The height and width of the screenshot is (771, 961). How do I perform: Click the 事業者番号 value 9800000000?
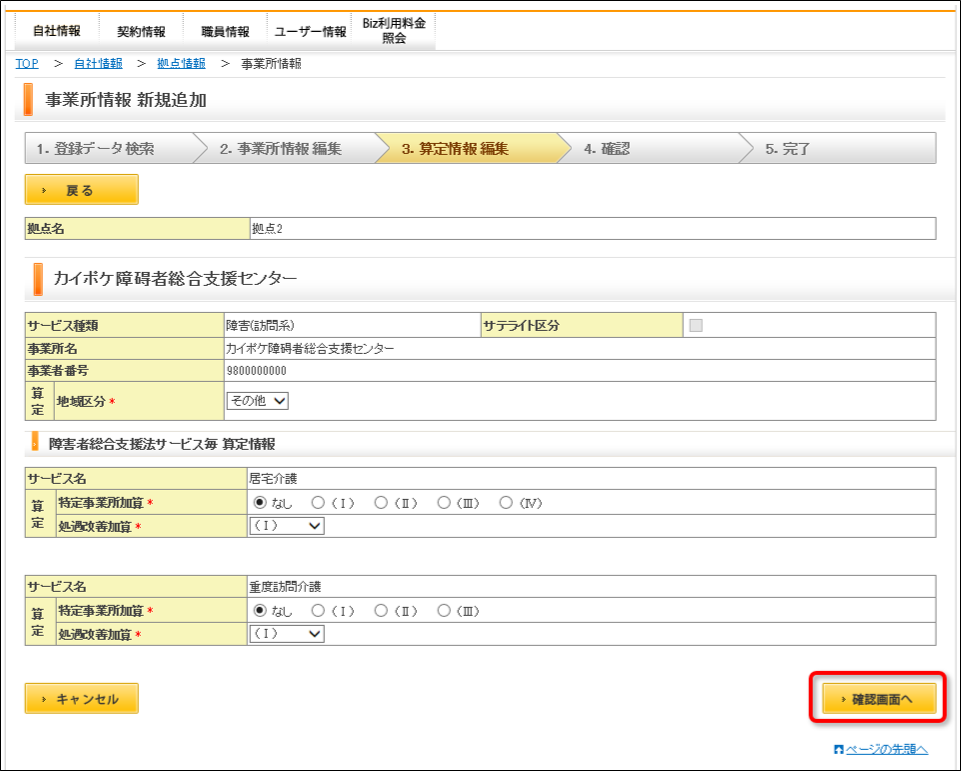pos(256,371)
